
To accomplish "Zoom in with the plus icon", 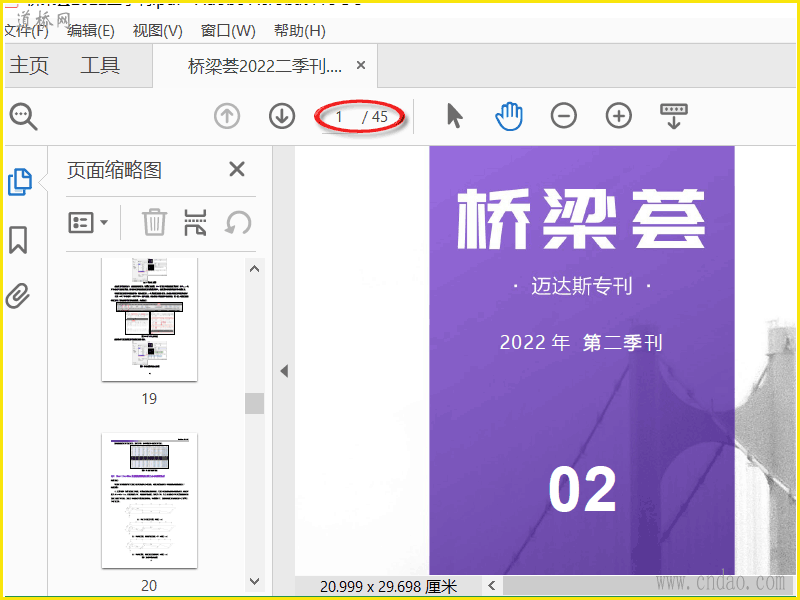I will pos(619,116).
